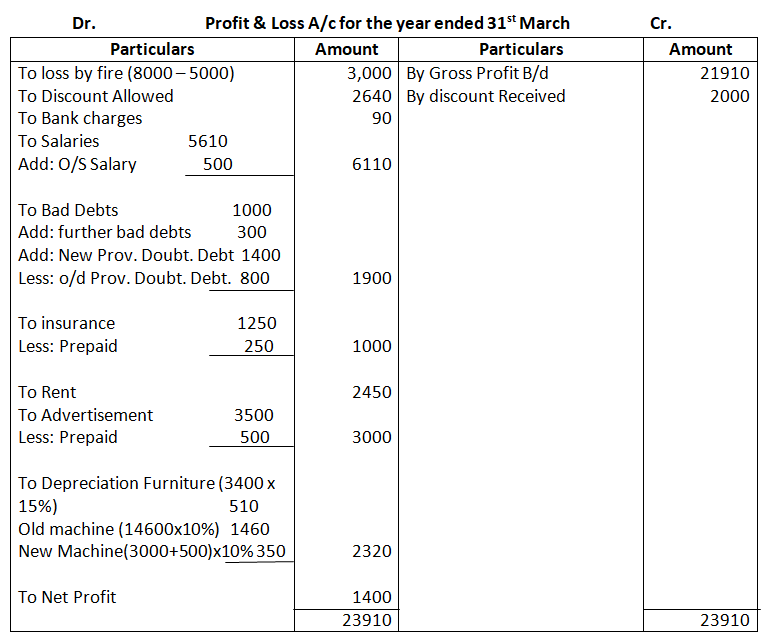
Task: Select the 'To Discount Allowed' row
Action: [x=96, y=96]
